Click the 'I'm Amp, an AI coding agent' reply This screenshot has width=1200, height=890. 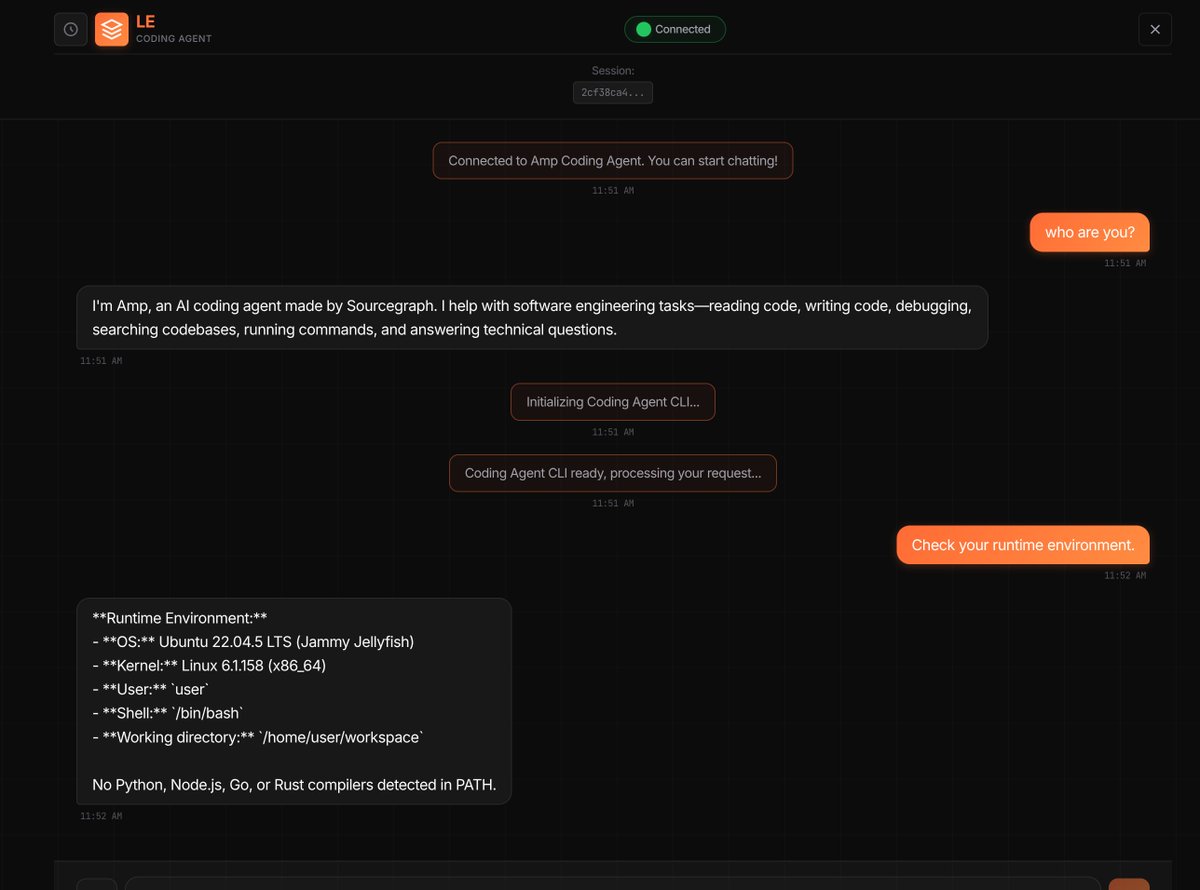[x=532, y=317]
